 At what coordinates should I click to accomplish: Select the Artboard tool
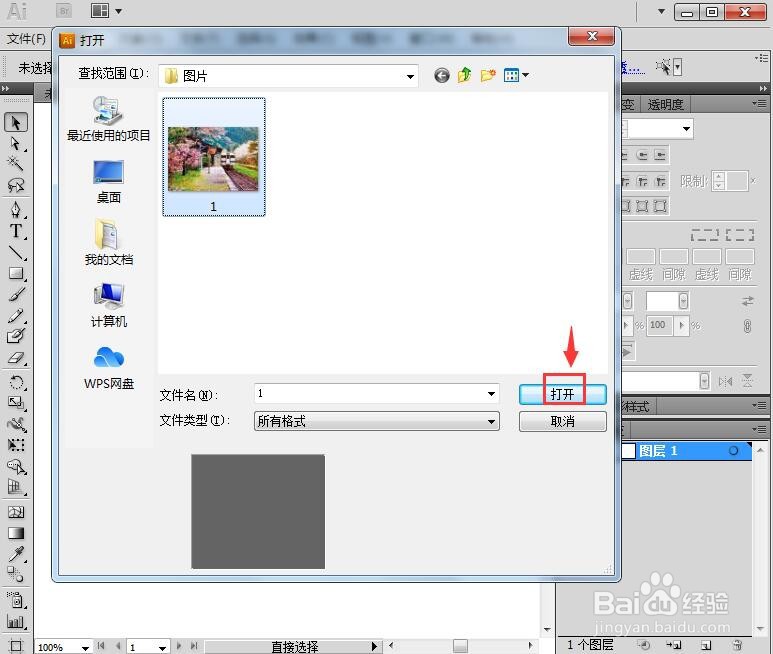click(16, 645)
